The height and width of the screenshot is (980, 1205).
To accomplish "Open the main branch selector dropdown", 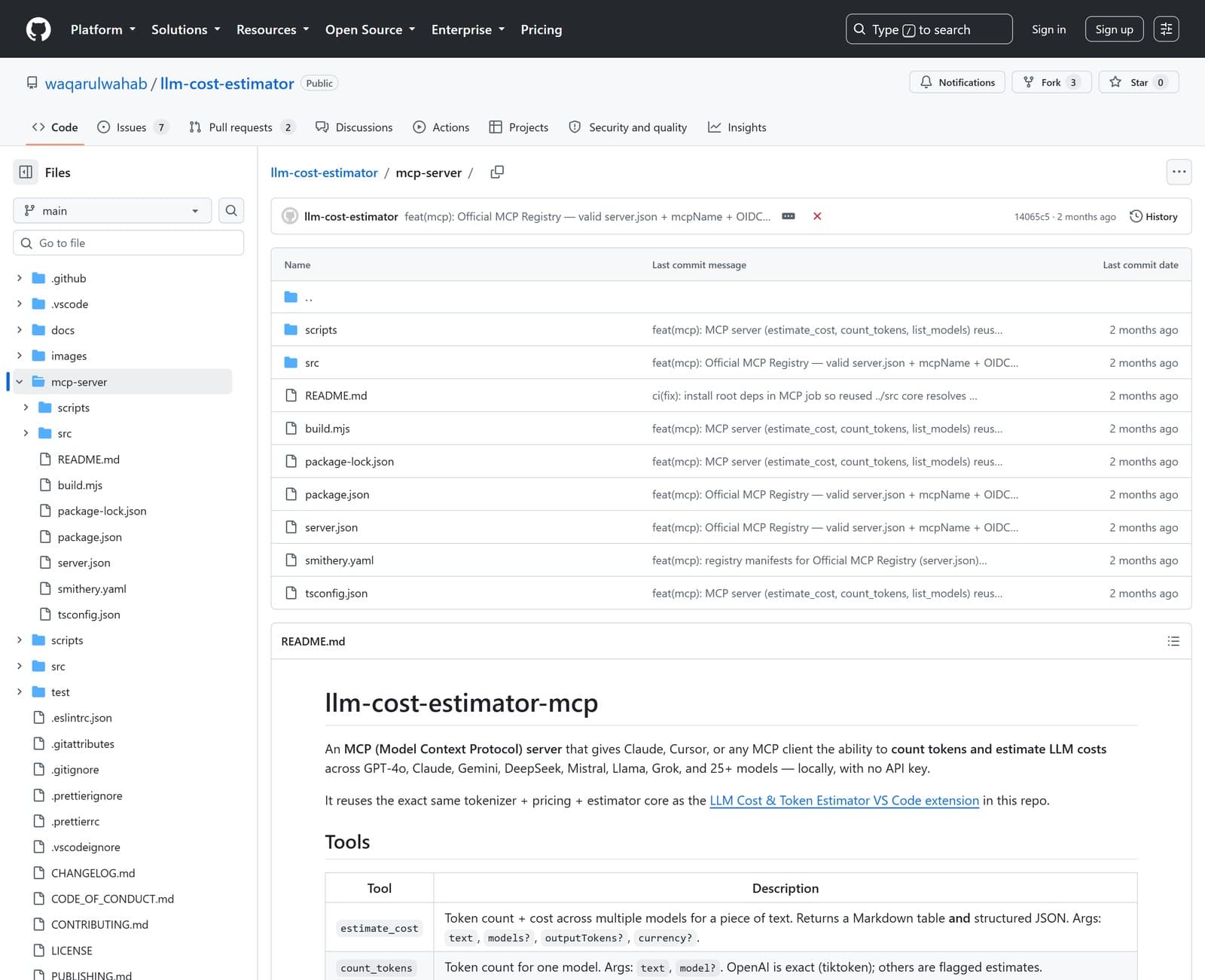I will pos(112,211).
